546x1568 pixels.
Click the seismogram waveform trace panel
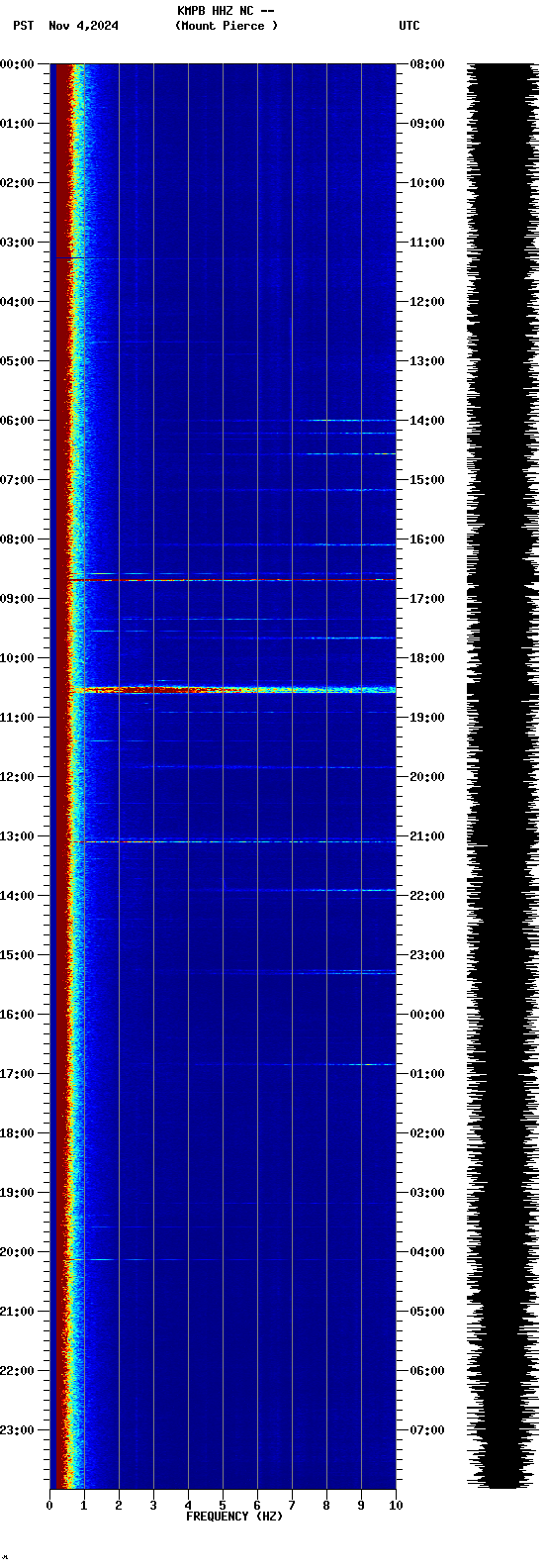[x=502, y=776]
